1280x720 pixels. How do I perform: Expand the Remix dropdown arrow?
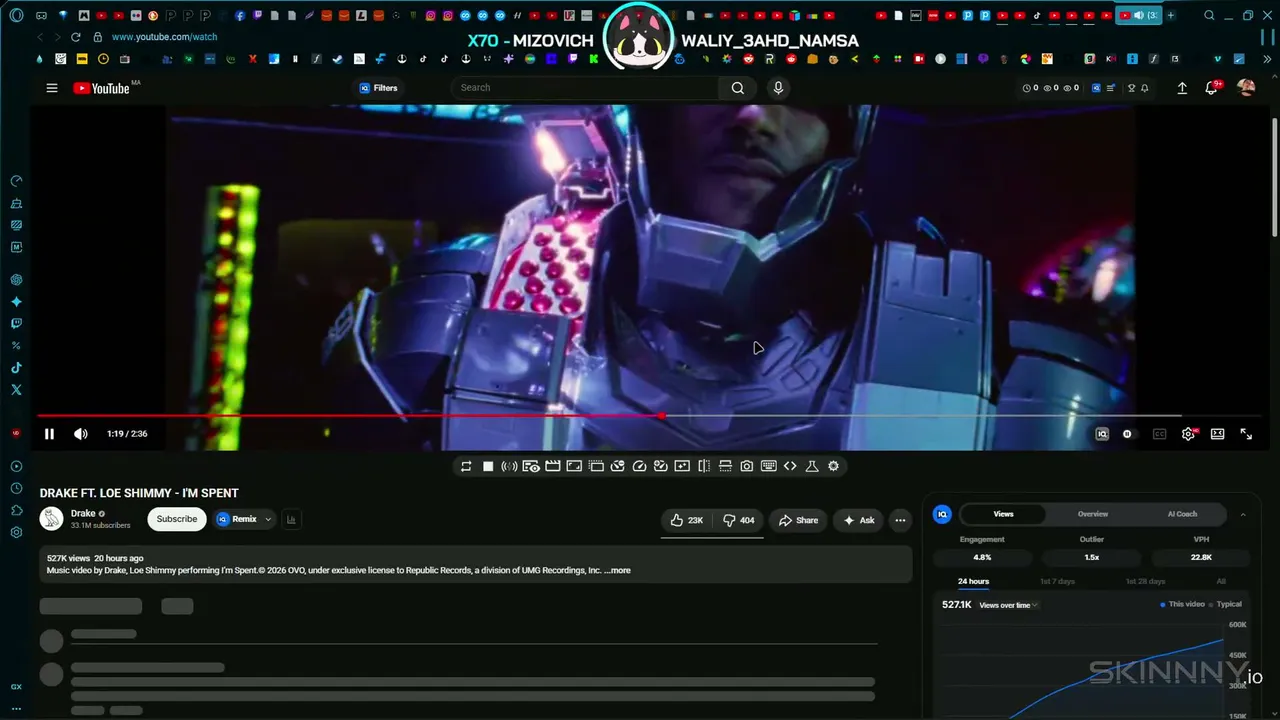[x=268, y=520]
